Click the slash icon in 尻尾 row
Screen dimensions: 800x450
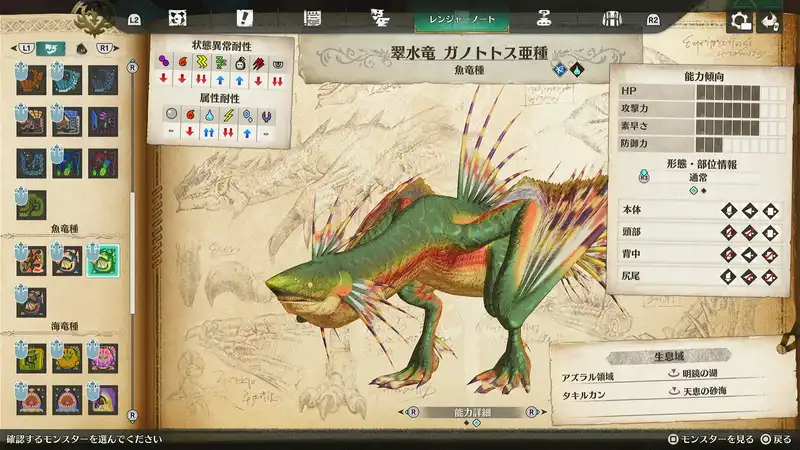point(729,277)
